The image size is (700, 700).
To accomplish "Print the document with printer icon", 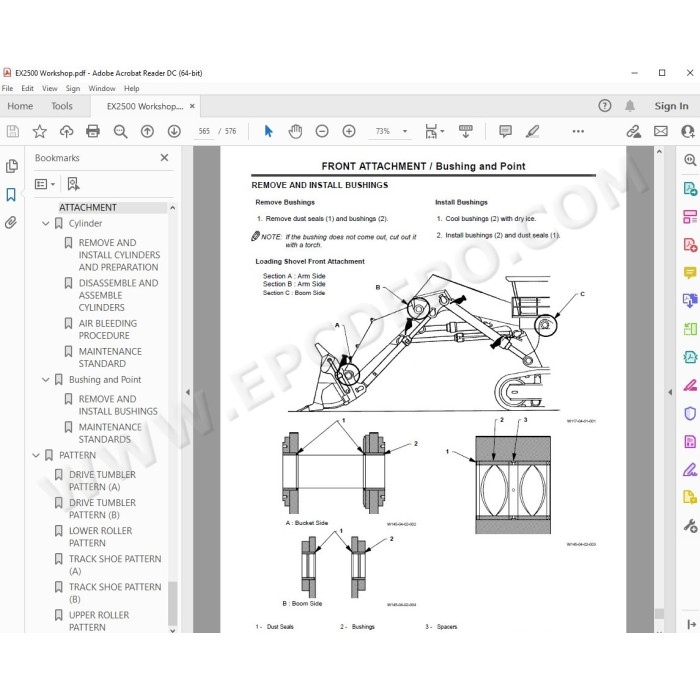I will (x=93, y=131).
